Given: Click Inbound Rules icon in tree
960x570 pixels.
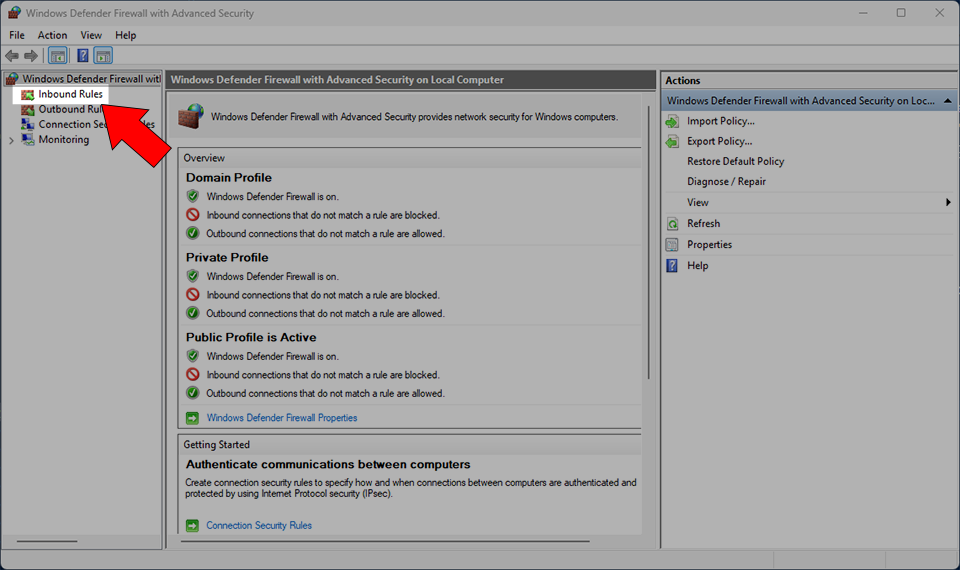Looking at the screenshot, I should pos(28,94).
